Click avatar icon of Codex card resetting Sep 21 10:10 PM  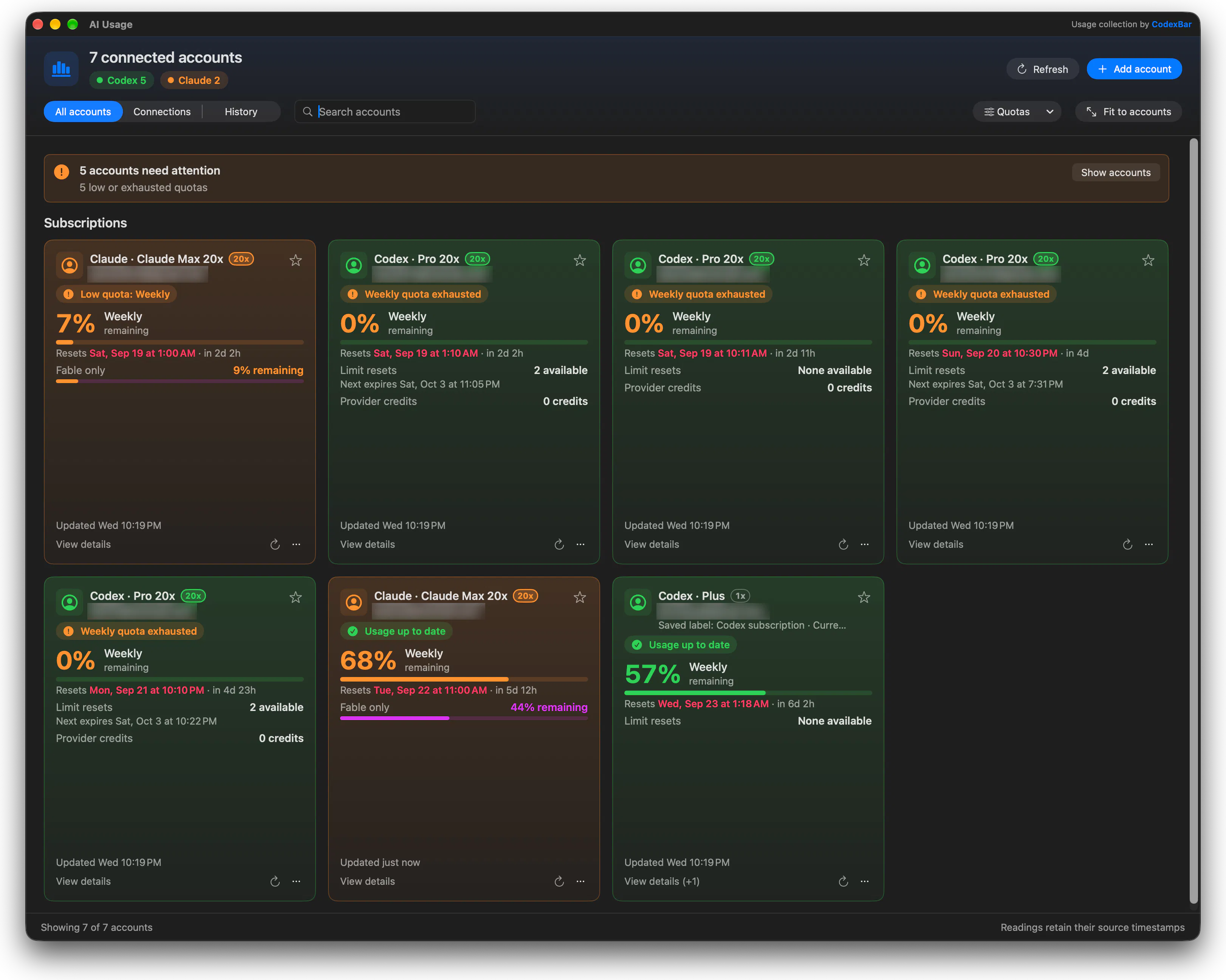click(x=70, y=602)
